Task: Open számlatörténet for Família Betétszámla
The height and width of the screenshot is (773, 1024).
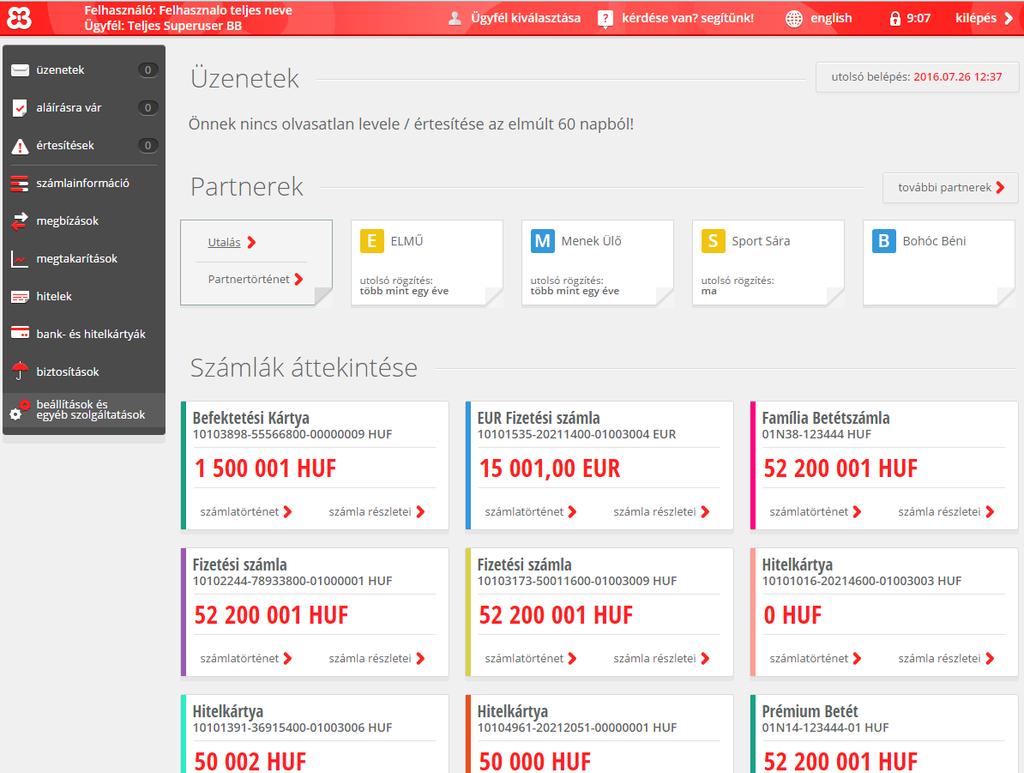Action: point(815,512)
